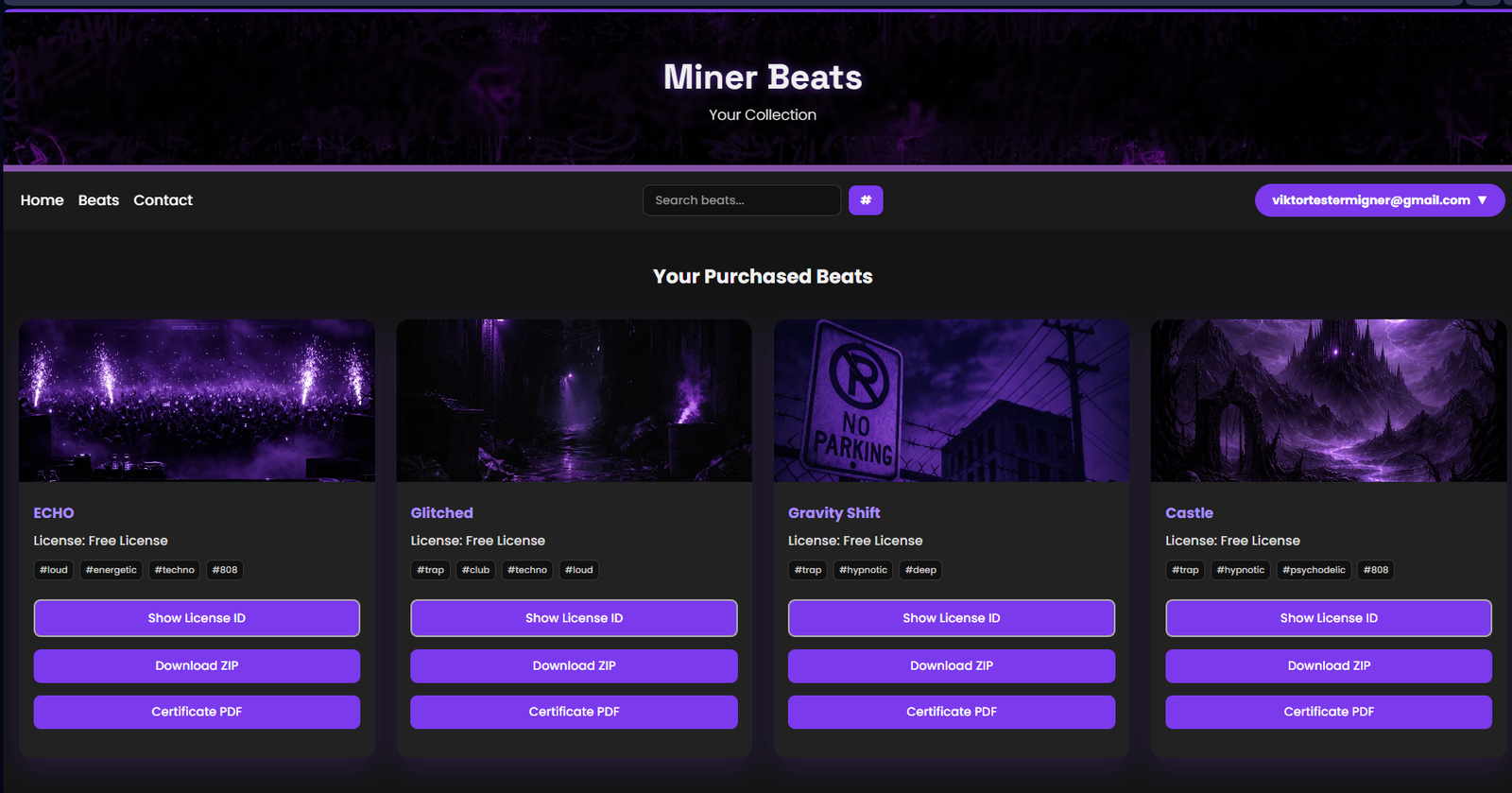Select the #club tag on Glitched
1512x793 pixels.
click(475, 570)
